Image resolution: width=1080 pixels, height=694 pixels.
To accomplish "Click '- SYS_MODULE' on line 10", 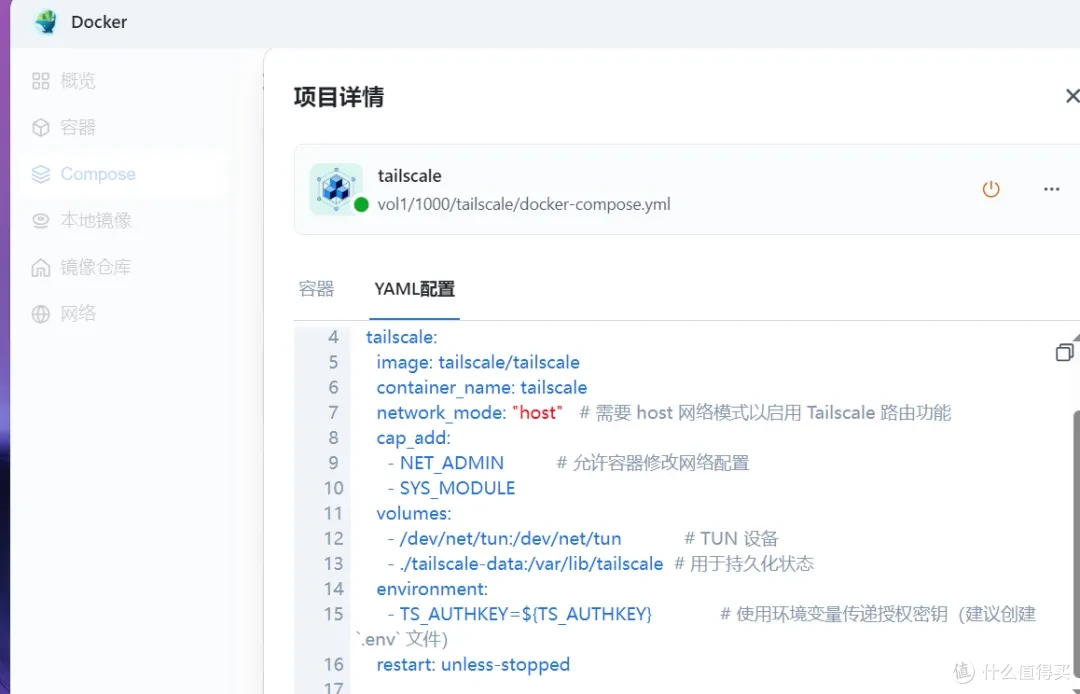I will click(451, 488).
